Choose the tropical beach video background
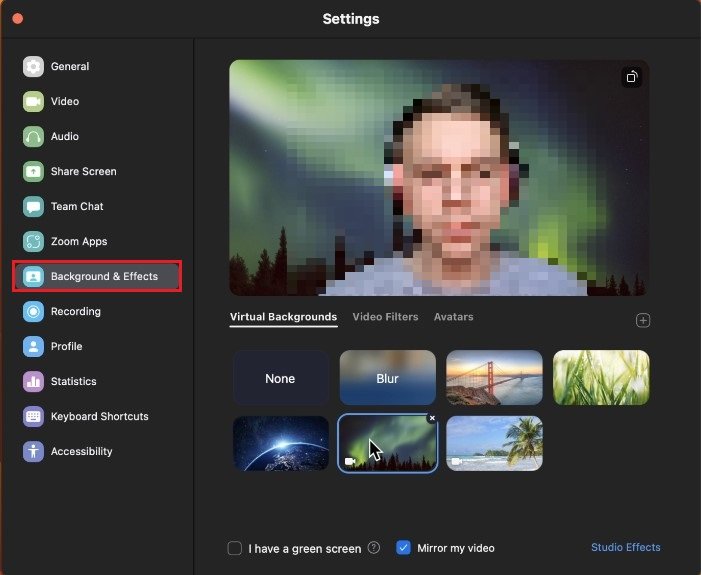The width and height of the screenshot is (701, 575). [x=494, y=443]
